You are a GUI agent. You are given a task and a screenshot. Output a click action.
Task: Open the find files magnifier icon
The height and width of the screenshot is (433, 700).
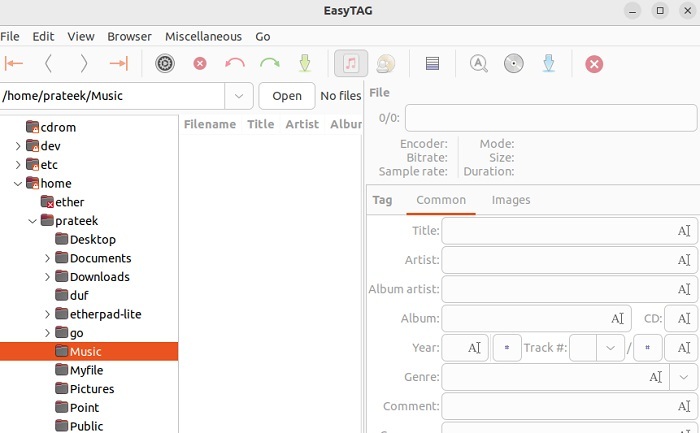click(479, 63)
